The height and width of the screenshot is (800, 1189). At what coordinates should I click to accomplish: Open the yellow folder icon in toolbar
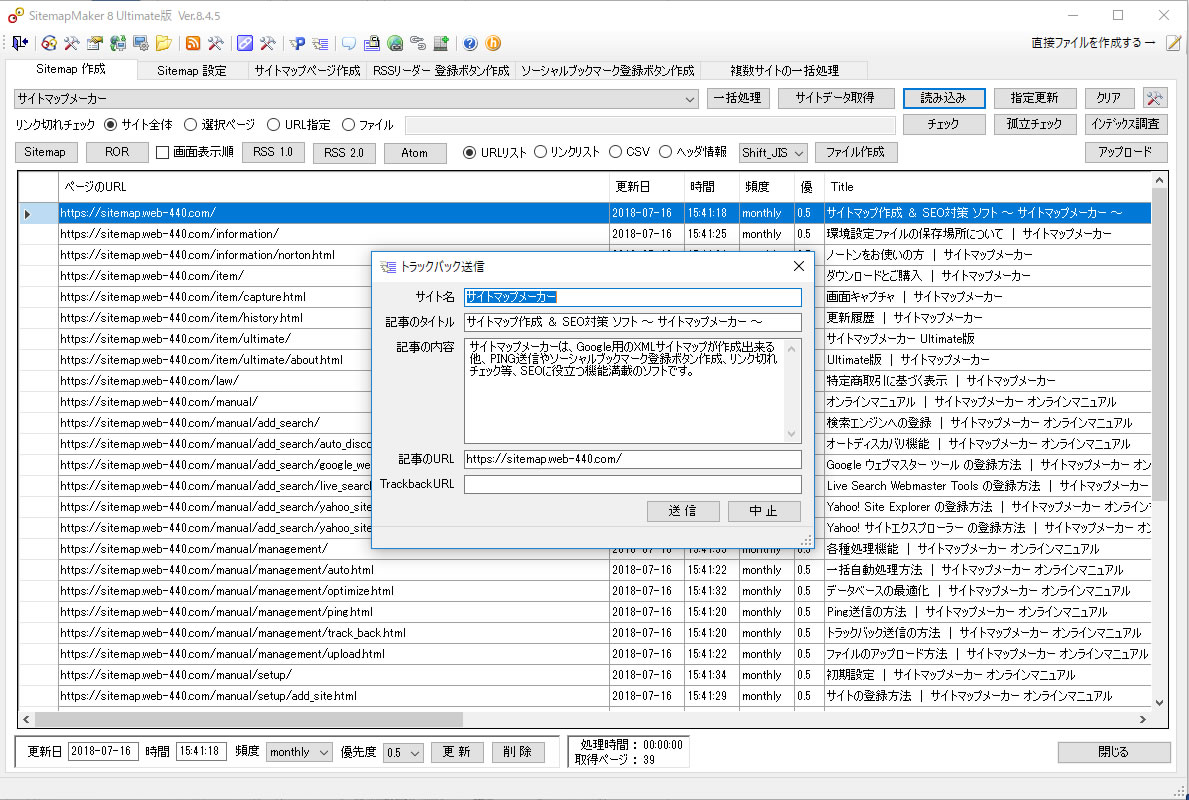(163, 43)
